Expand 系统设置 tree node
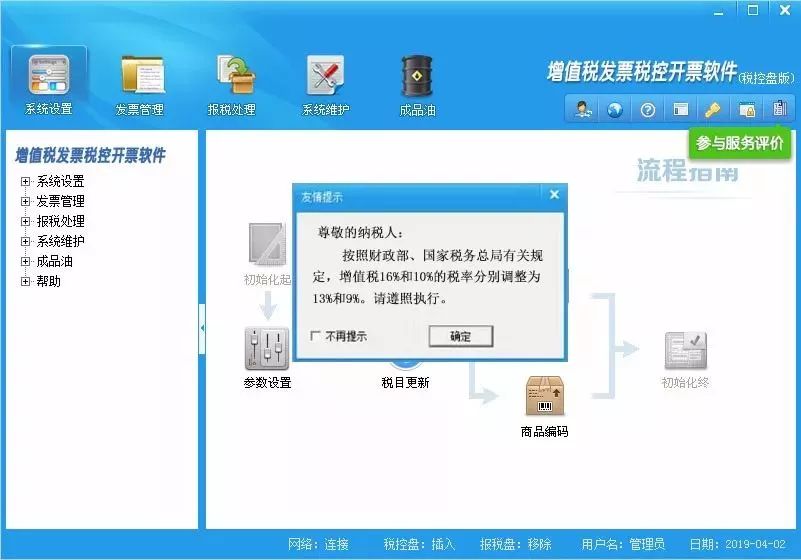 (25, 182)
